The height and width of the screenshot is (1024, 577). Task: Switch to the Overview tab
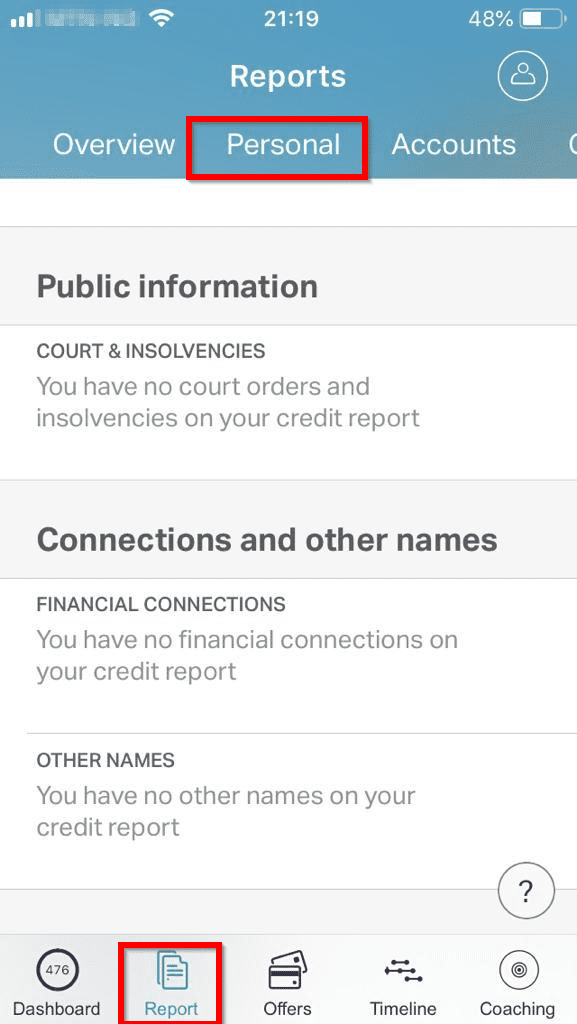click(x=114, y=144)
